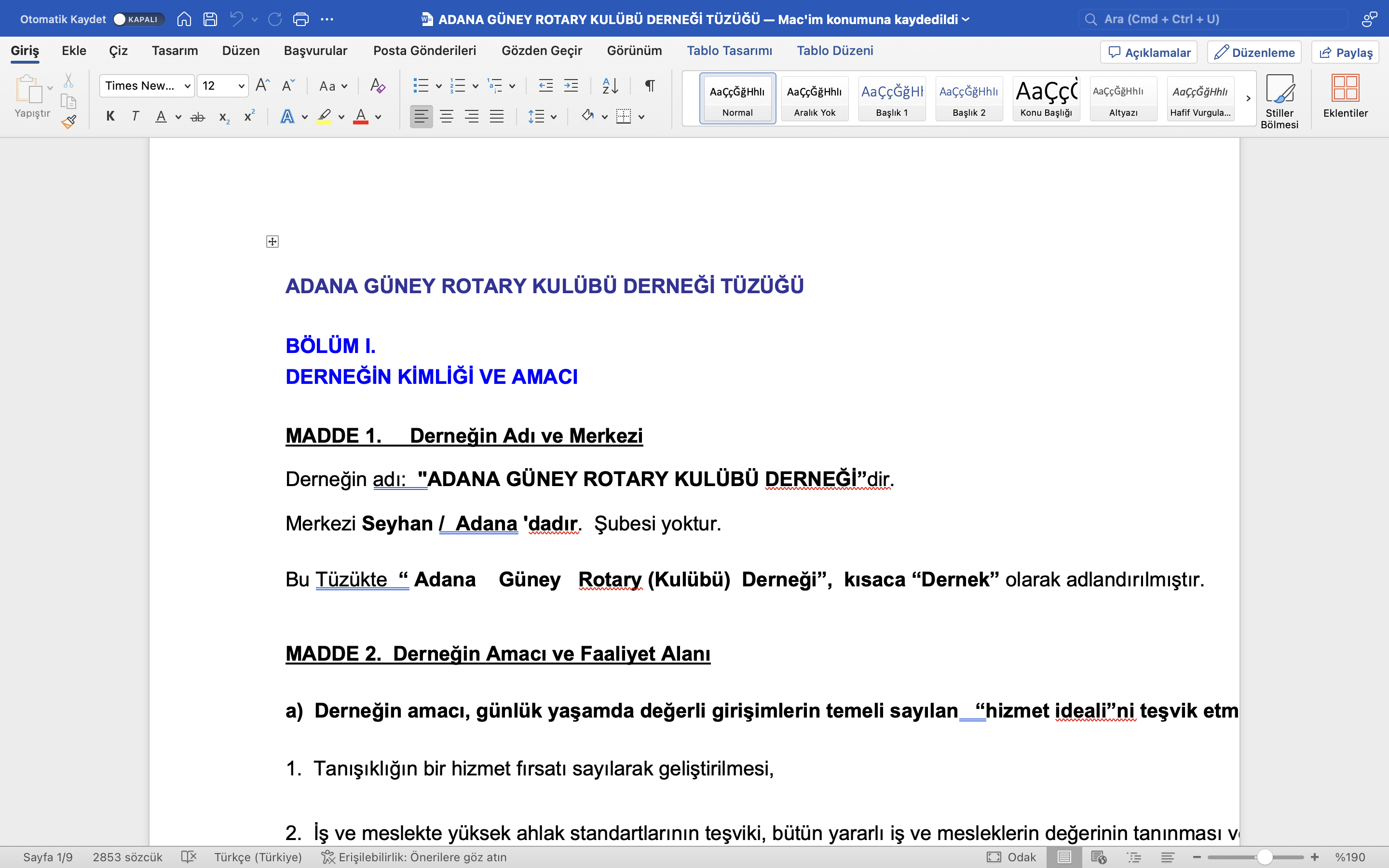Increase font size with larger A
The image size is (1389, 868).
coord(262,85)
